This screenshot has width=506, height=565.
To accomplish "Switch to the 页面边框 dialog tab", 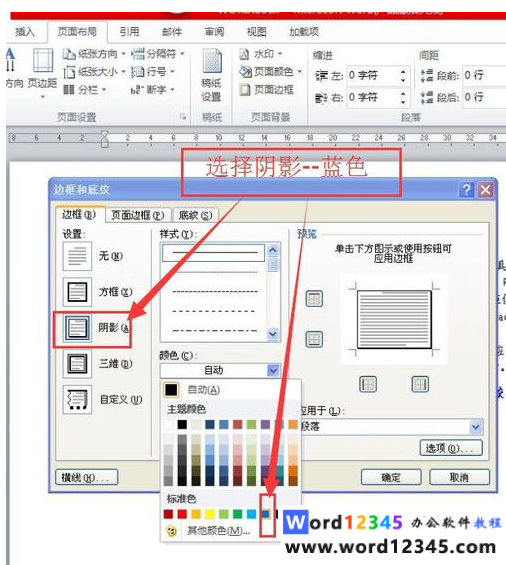I will pyautogui.click(x=138, y=215).
